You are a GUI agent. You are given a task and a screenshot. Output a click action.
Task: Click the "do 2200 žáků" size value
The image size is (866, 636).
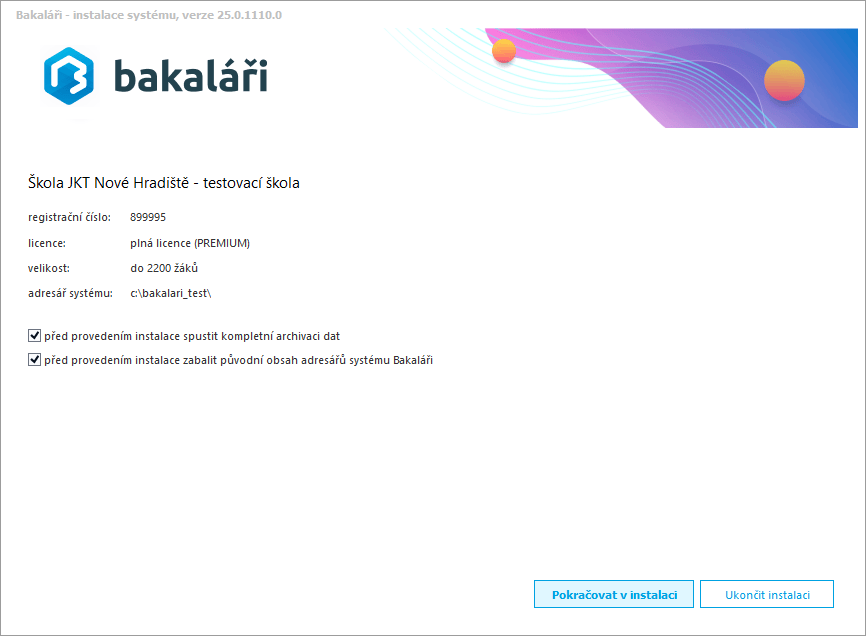pos(164,268)
